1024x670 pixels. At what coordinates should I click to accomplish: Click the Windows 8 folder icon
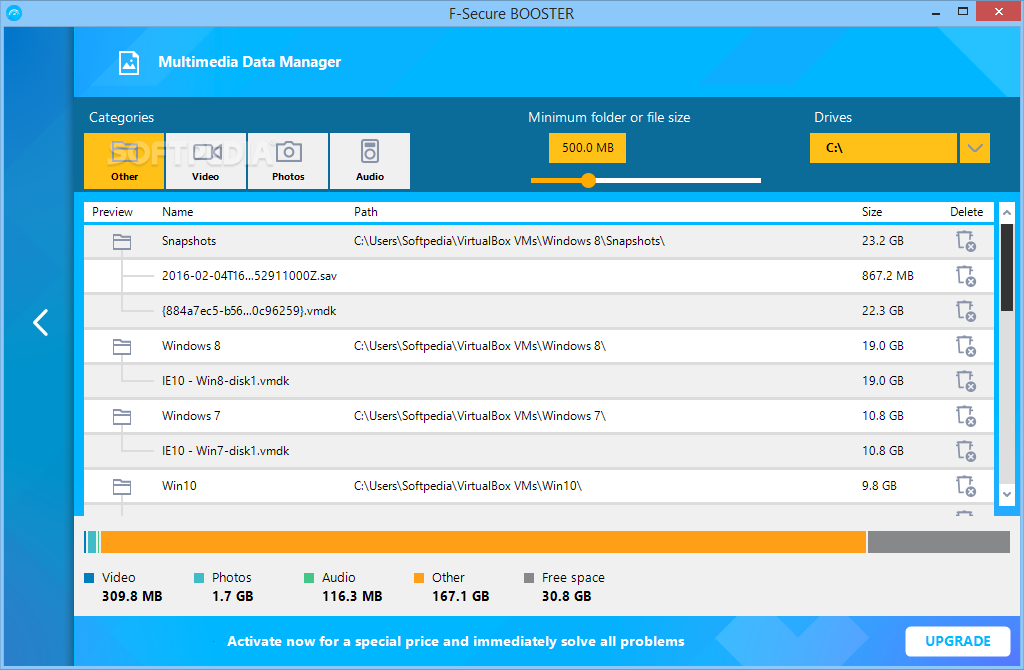pos(122,347)
